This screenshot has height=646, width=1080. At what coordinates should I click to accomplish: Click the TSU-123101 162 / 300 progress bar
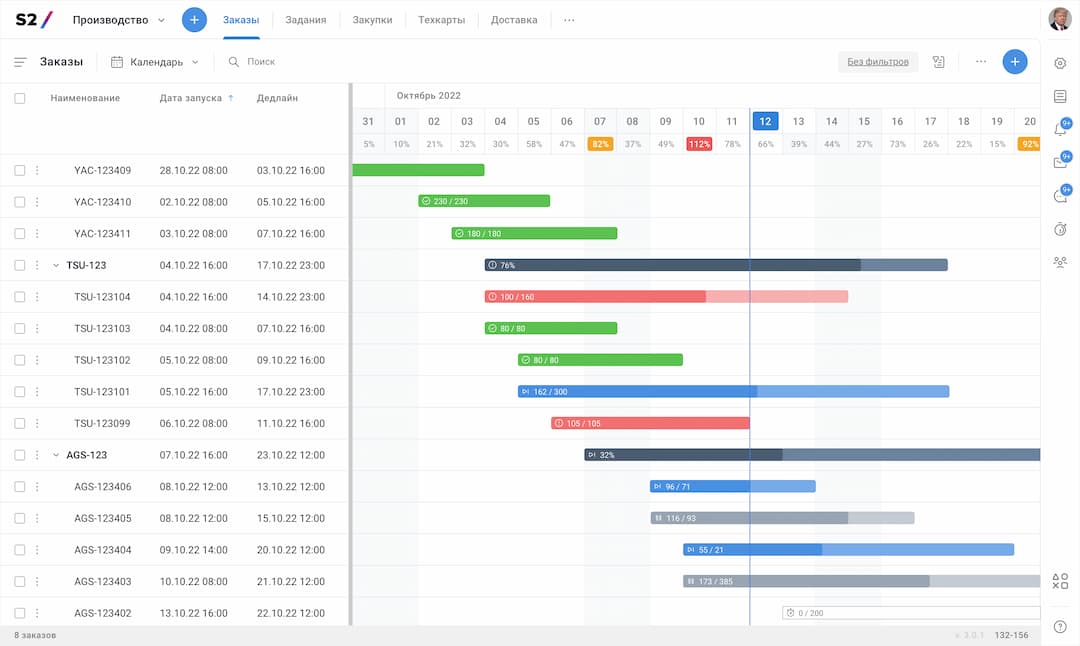pyautogui.click(x=734, y=392)
